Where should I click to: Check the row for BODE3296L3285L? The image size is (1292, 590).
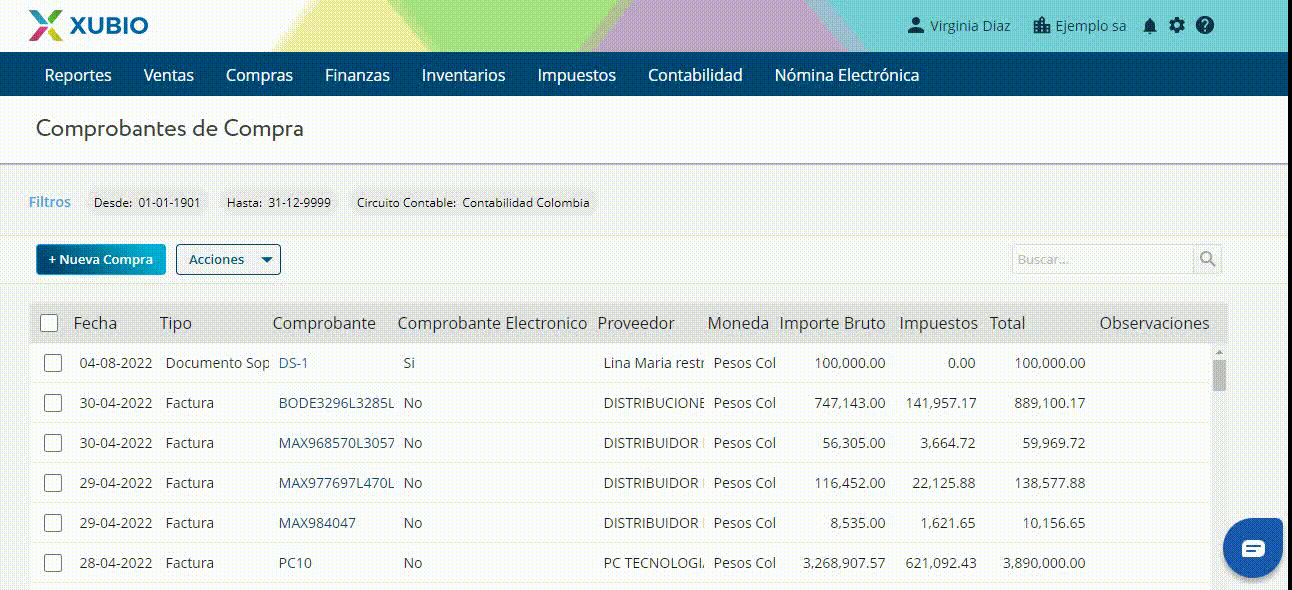[x=53, y=403]
